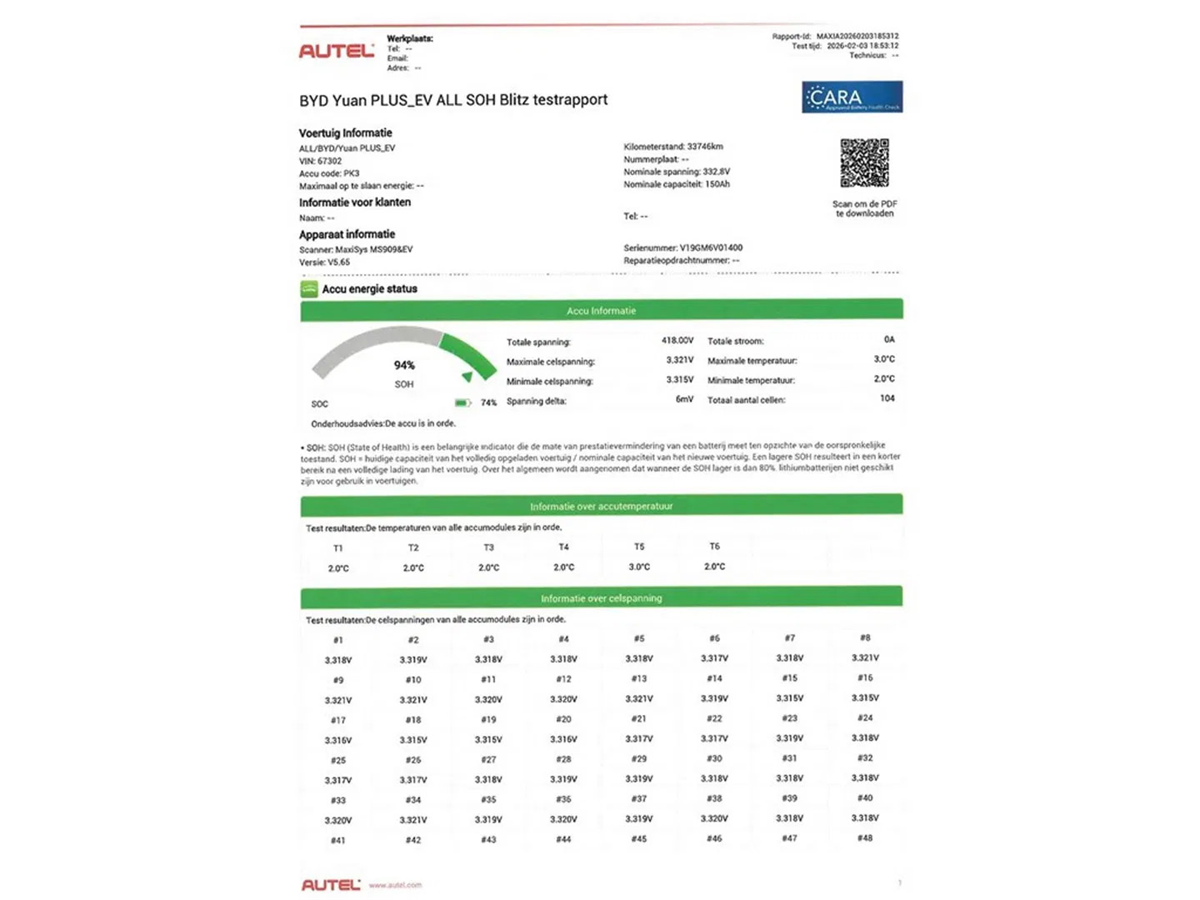Screen dimensions: 1200x900
Task: Click the green triangle pointer on SOH gauge
Action: [x=466, y=375]
